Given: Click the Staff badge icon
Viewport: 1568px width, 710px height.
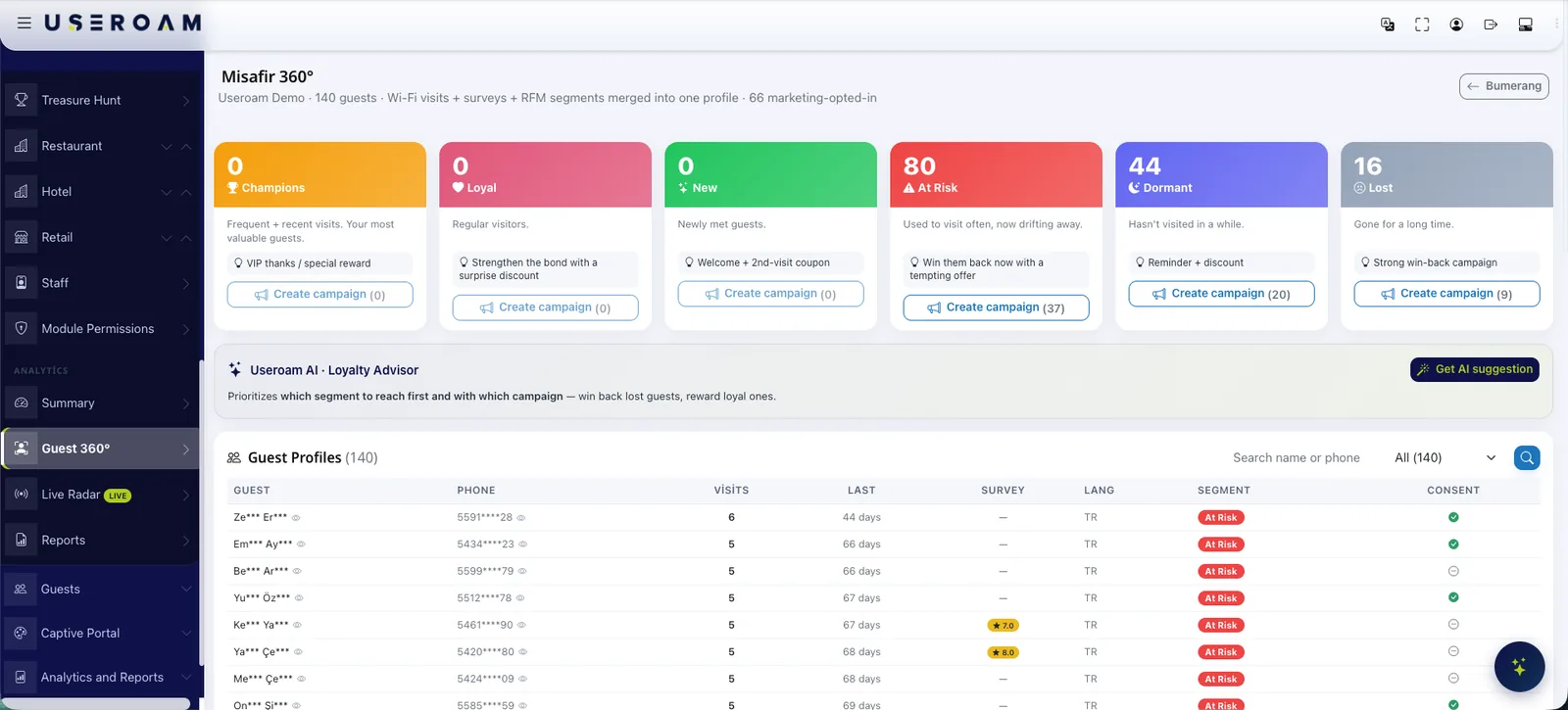Looking at the screenshot, I should point(22,282).
